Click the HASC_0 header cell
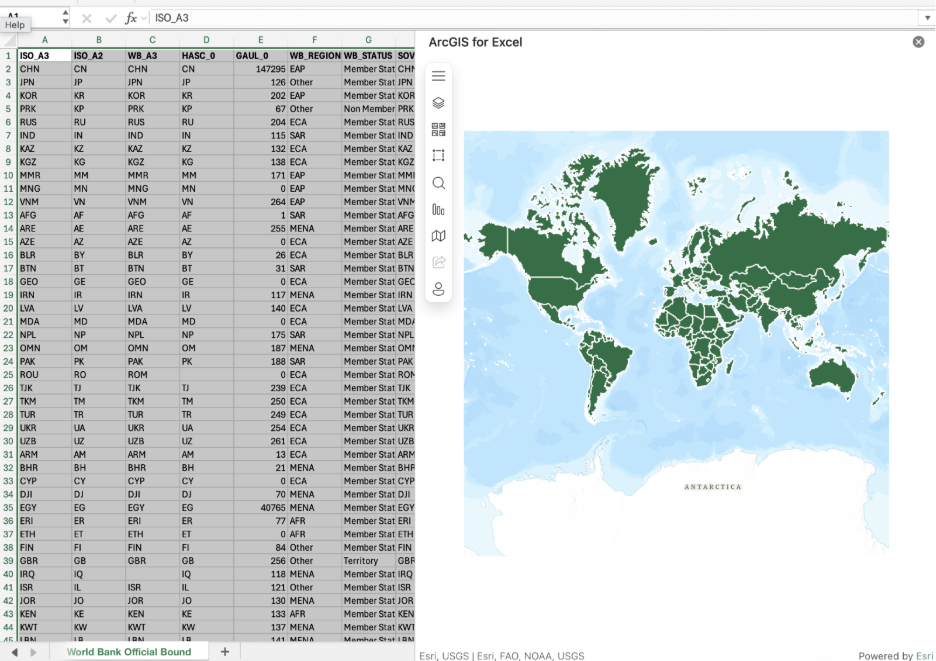Image resolution: width=936 pixels, height=661 pixels. [x=207, y=56]
